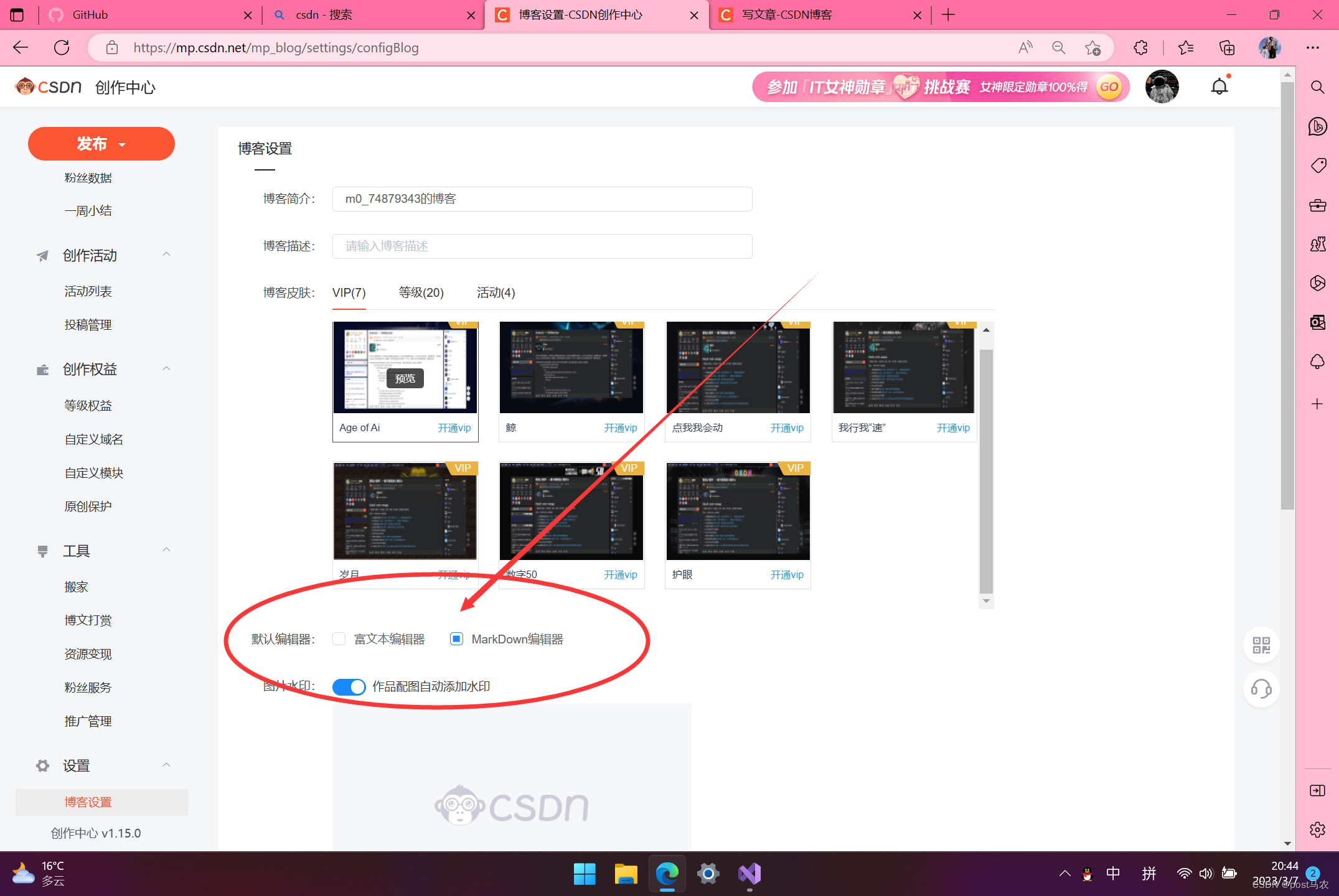Refresh the current page

62,48
